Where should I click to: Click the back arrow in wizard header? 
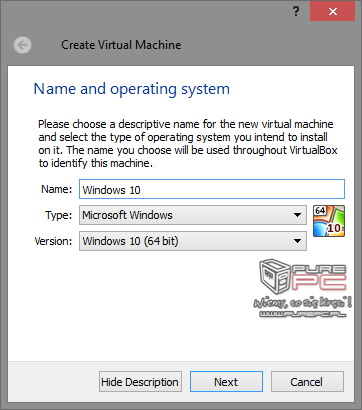point(22,45)
